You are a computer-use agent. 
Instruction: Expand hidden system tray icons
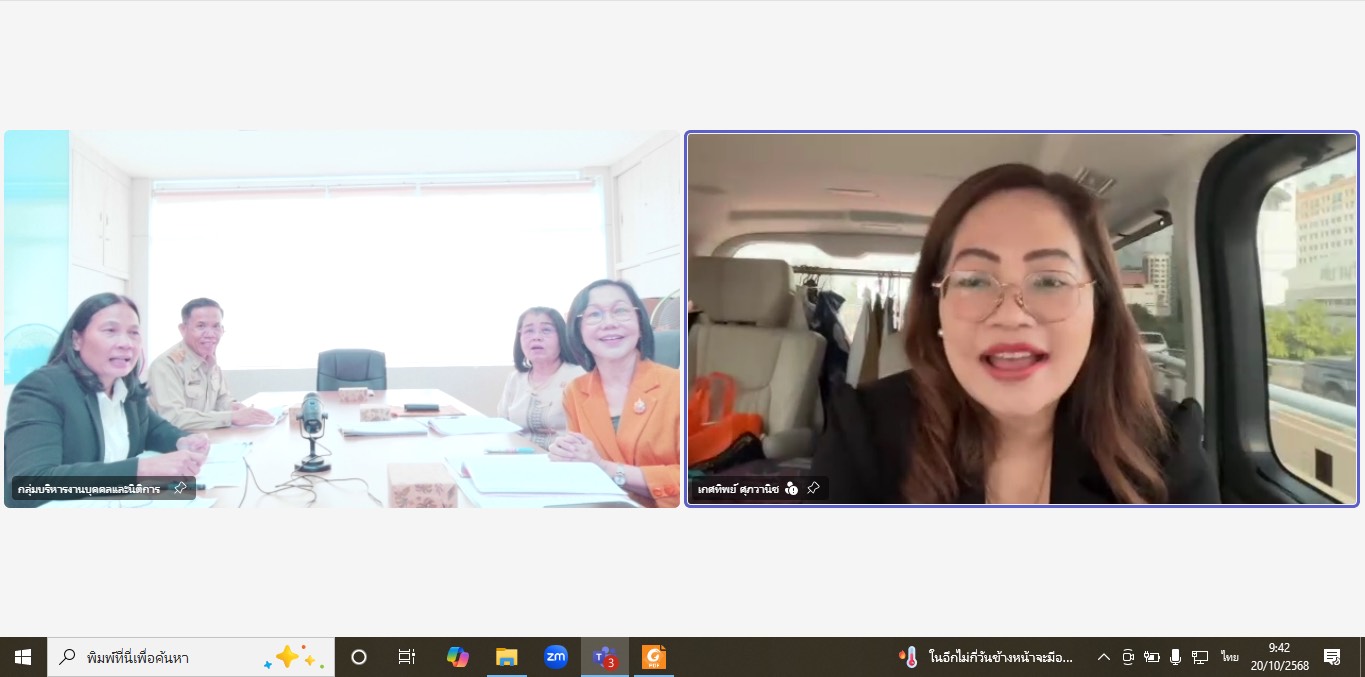point(1104,657)
